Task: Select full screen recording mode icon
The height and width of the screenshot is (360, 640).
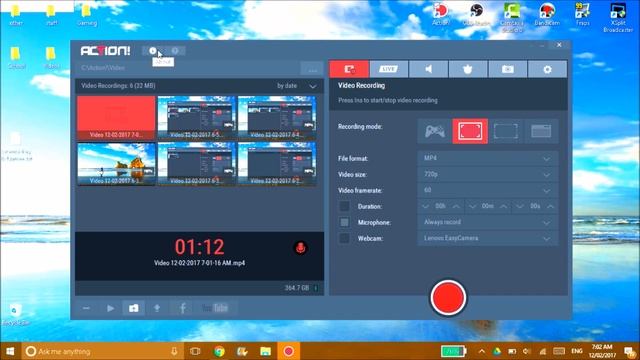Action: coord(470,131)
